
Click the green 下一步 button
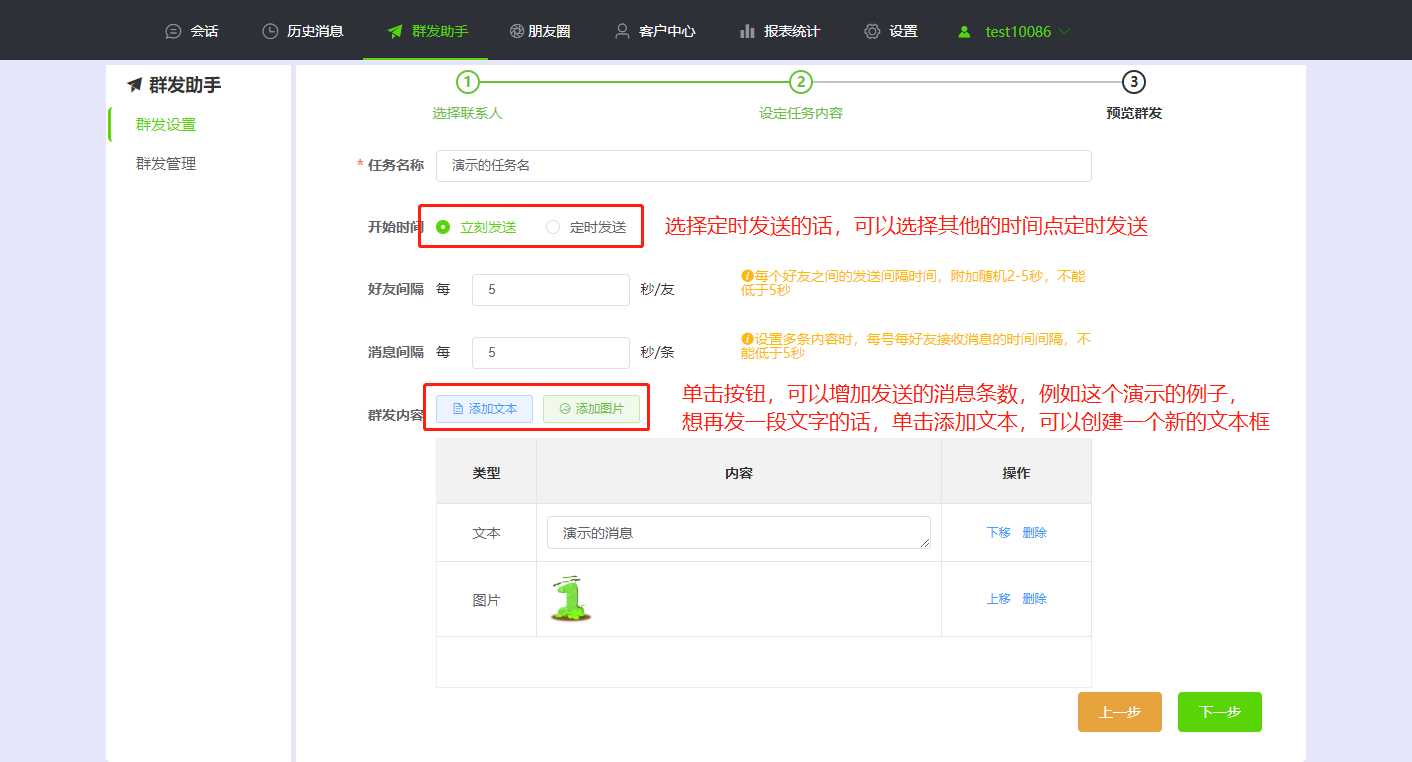(x=1220, y=712)
